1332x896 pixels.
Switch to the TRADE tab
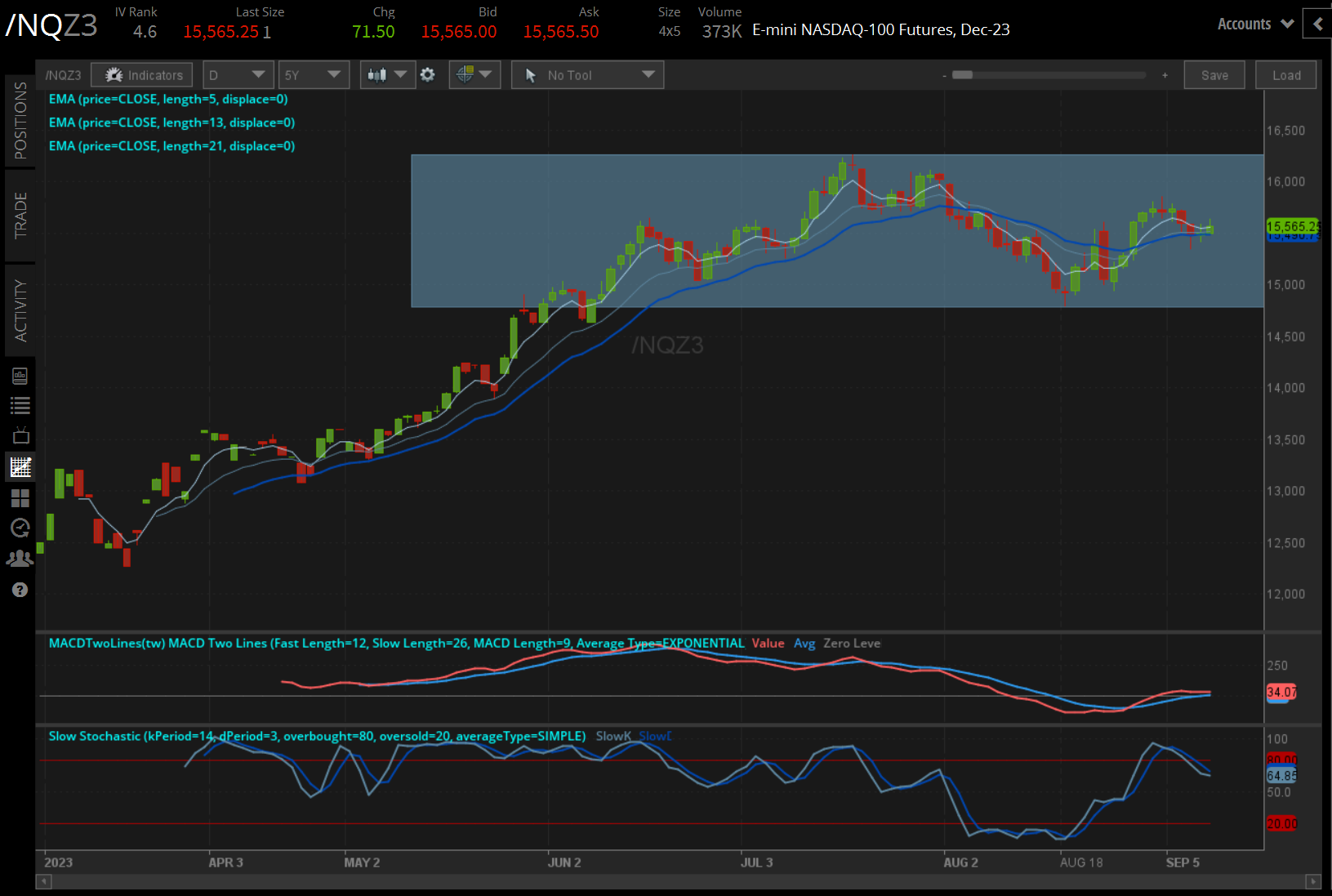pos(20,216)
